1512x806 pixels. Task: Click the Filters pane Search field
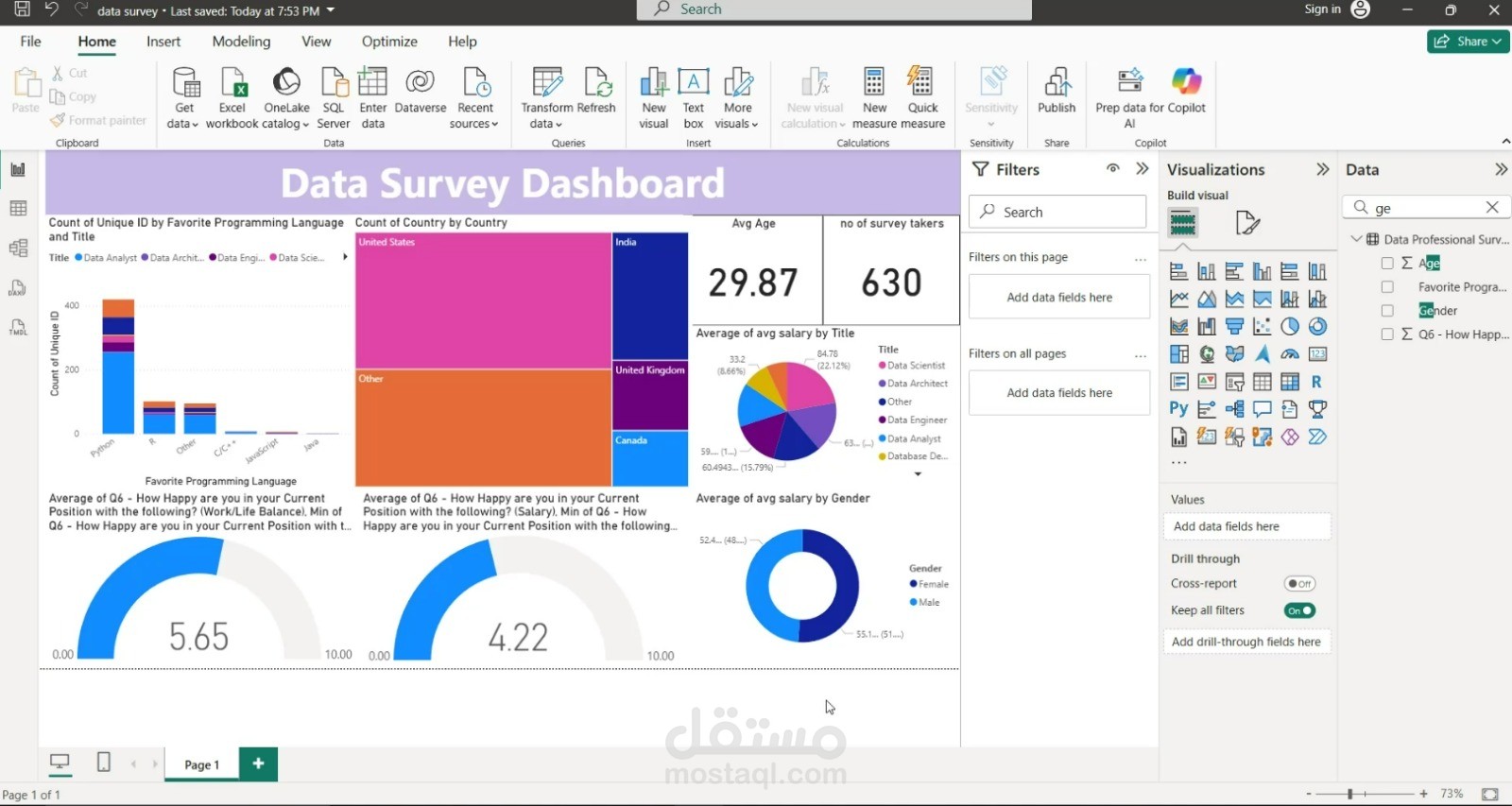pos(1057,212)
